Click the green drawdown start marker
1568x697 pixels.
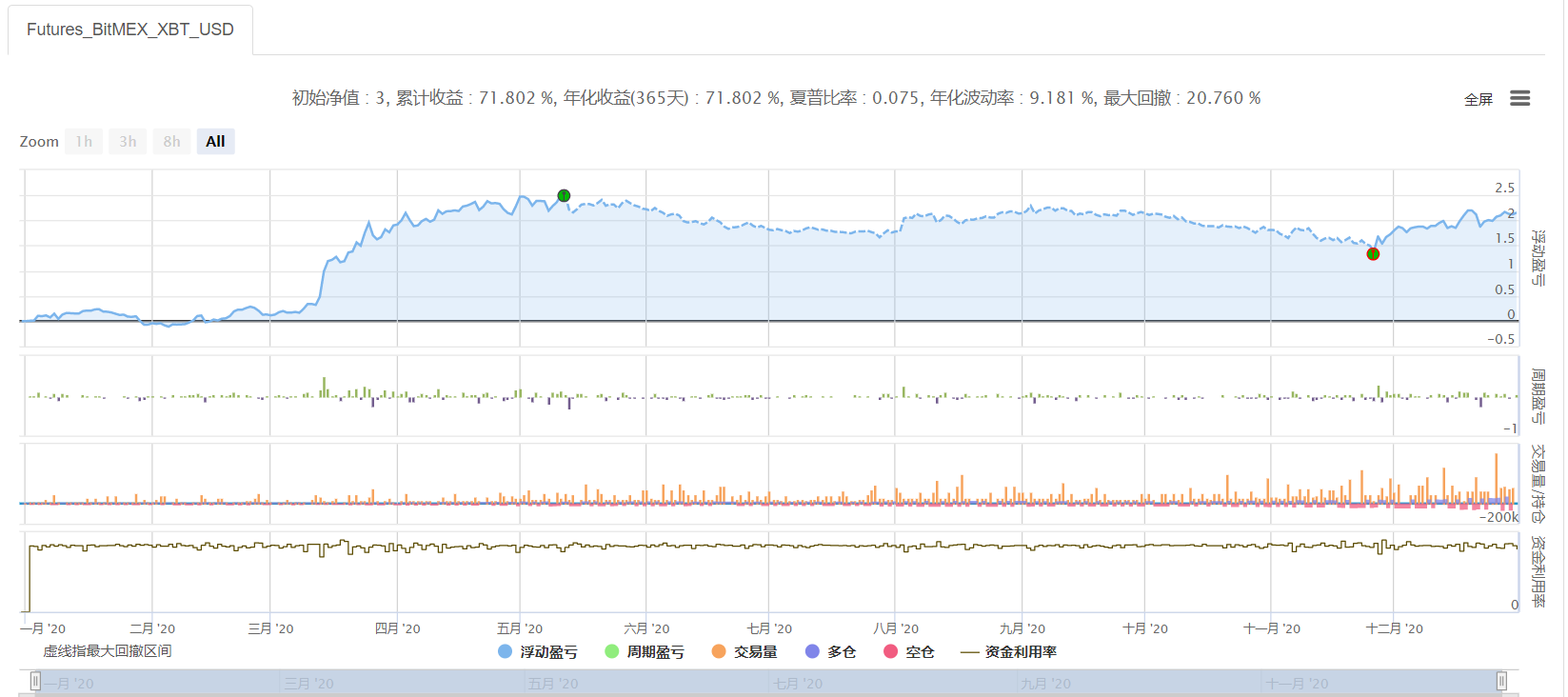[x=564, y=196]
